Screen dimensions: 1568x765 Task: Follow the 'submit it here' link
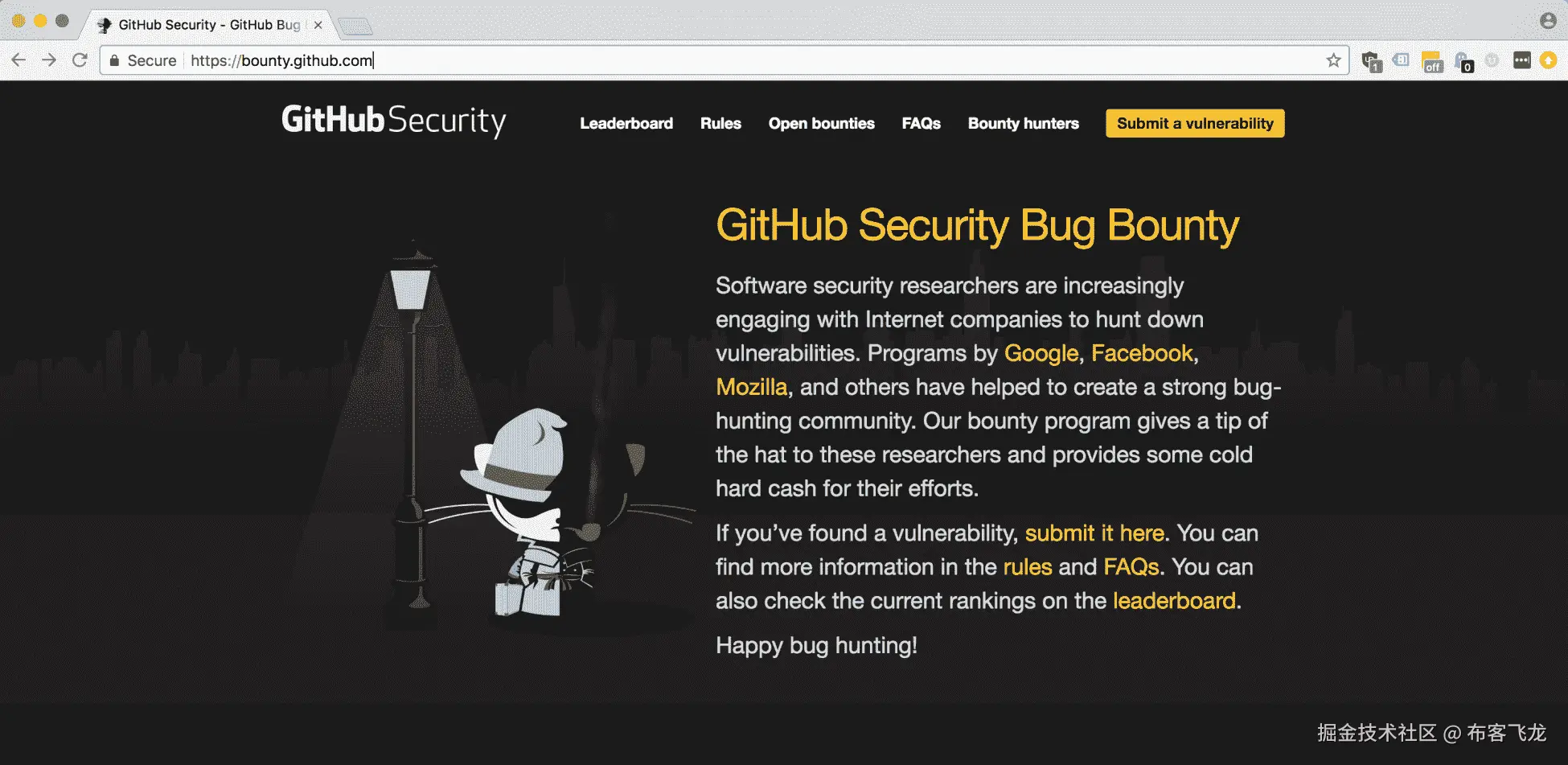tap(1094, 533)
